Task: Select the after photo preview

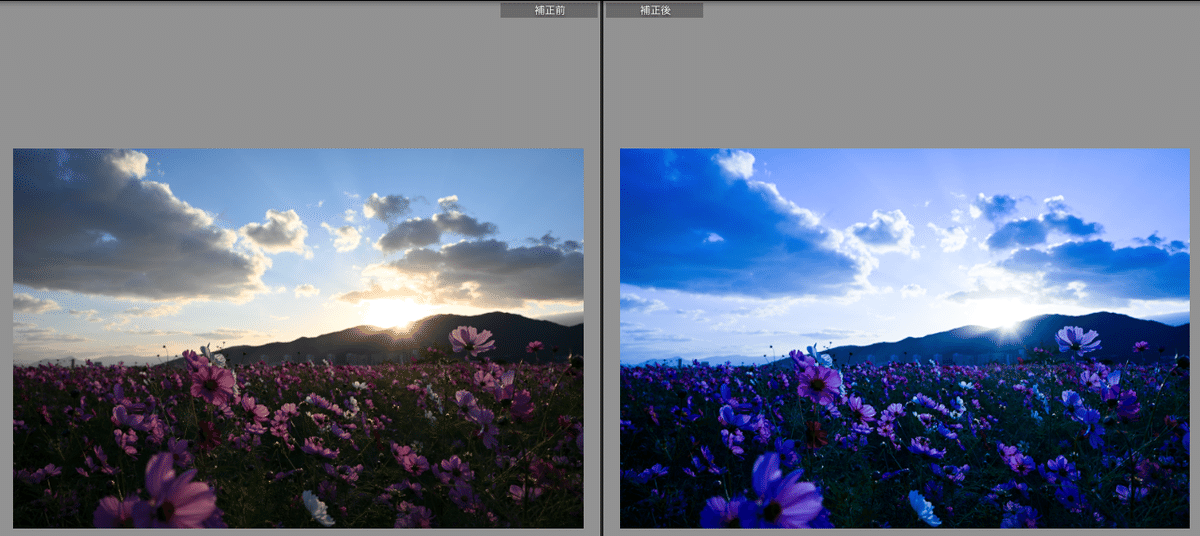Action: tap(904, 338)
